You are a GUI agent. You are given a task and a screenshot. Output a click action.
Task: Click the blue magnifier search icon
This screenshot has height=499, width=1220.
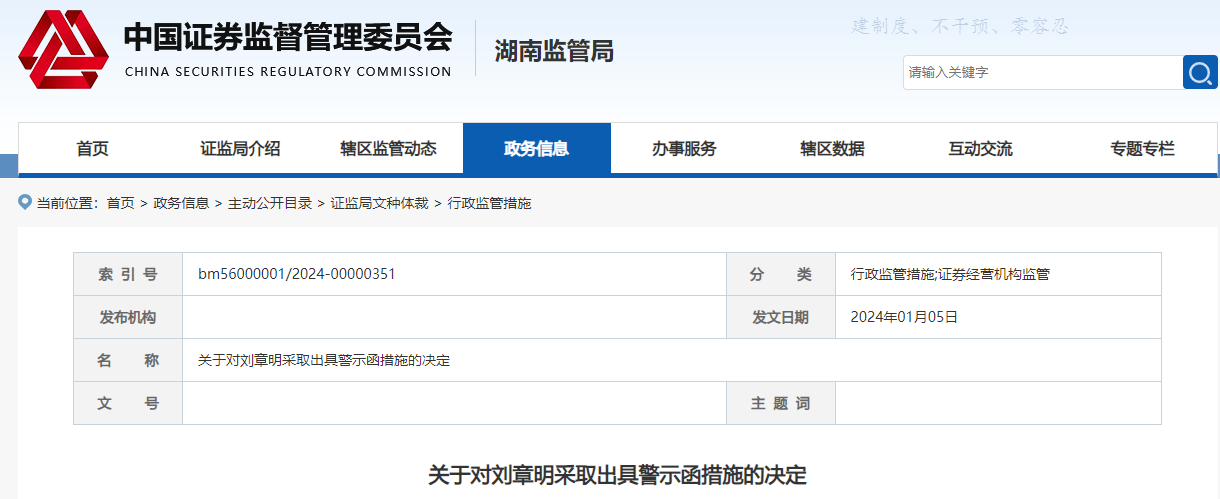(1200, 72)
